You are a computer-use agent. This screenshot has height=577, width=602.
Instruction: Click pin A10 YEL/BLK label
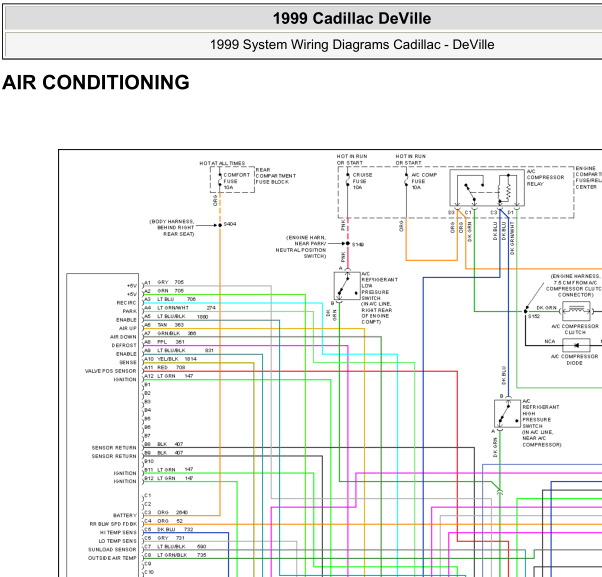170,359
